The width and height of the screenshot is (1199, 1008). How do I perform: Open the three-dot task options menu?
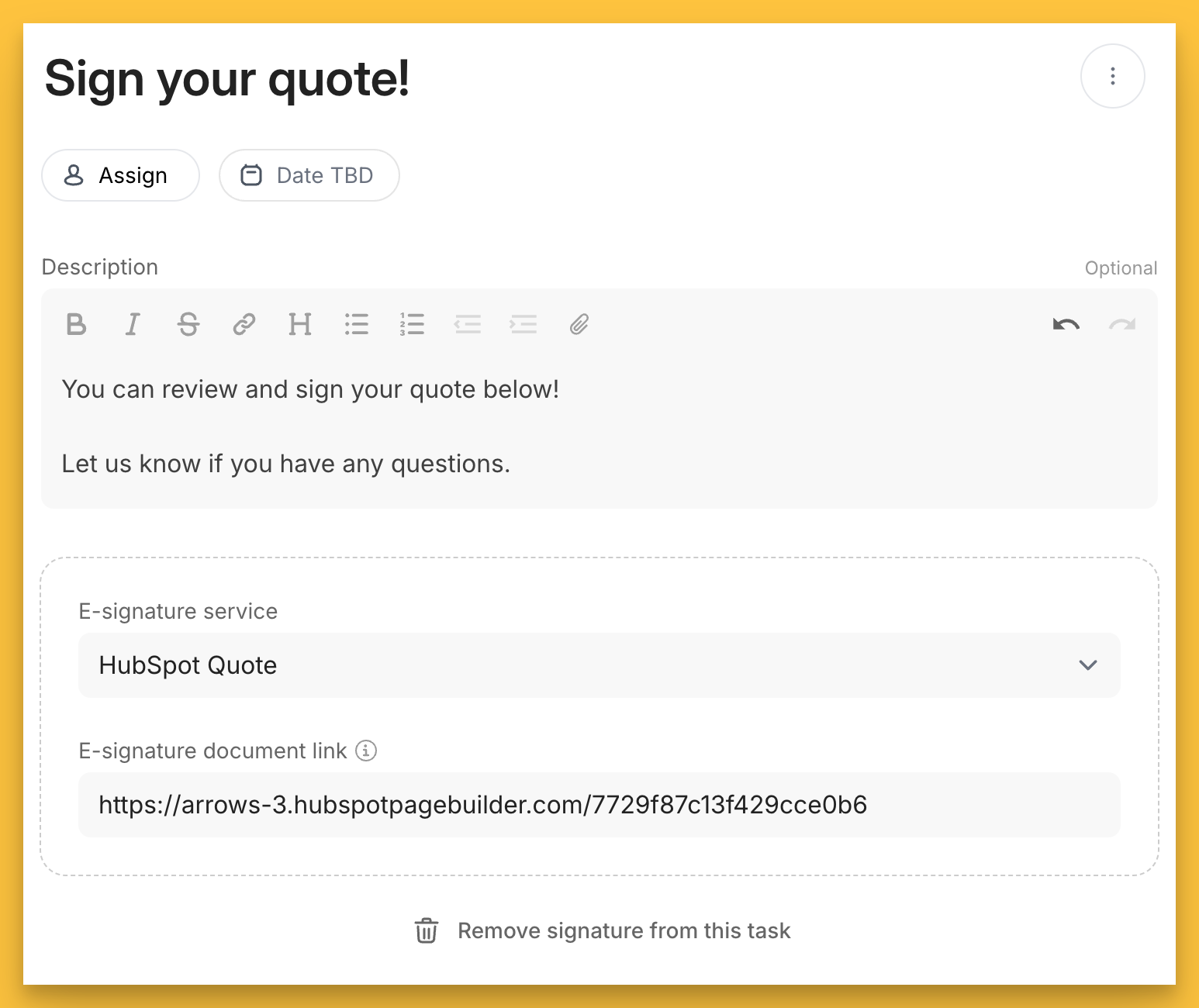point(1112,76)
